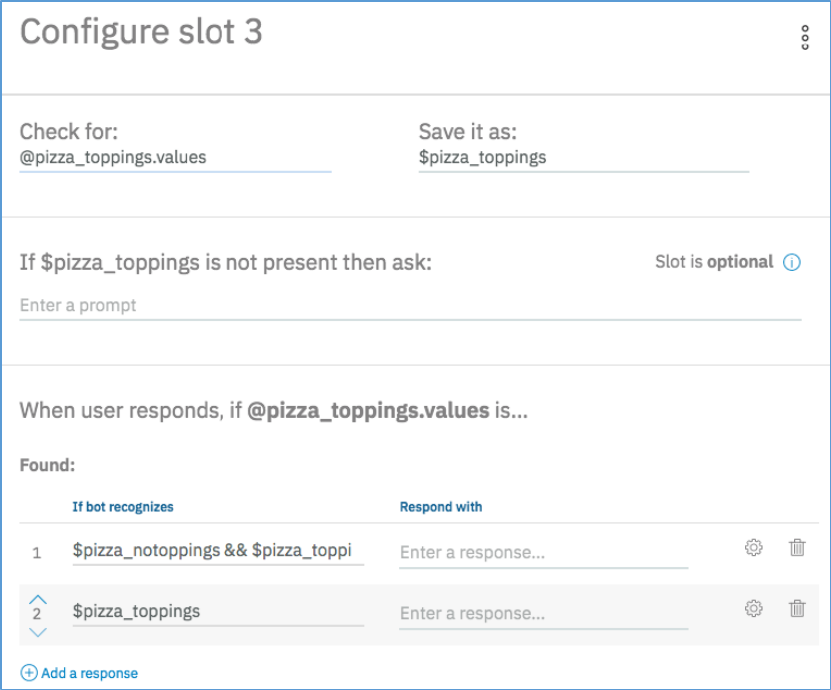Click the response field for row 1
Viewport: 831px width, 690px height.
(543, 553)
